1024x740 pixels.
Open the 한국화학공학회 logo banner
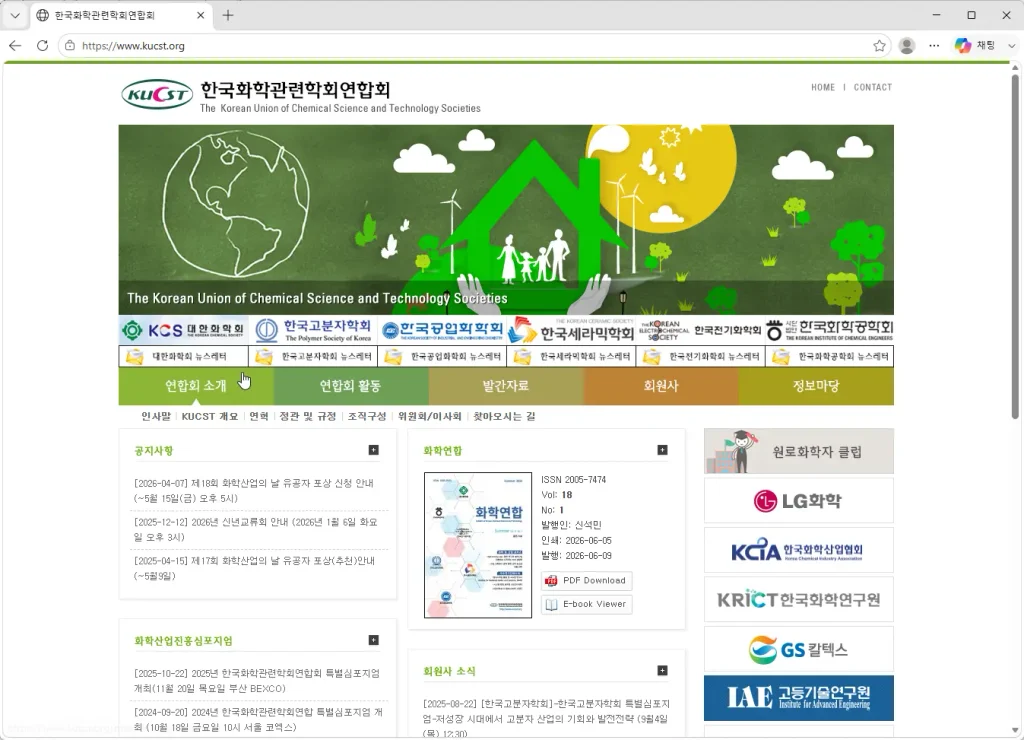tap(829, 330)
